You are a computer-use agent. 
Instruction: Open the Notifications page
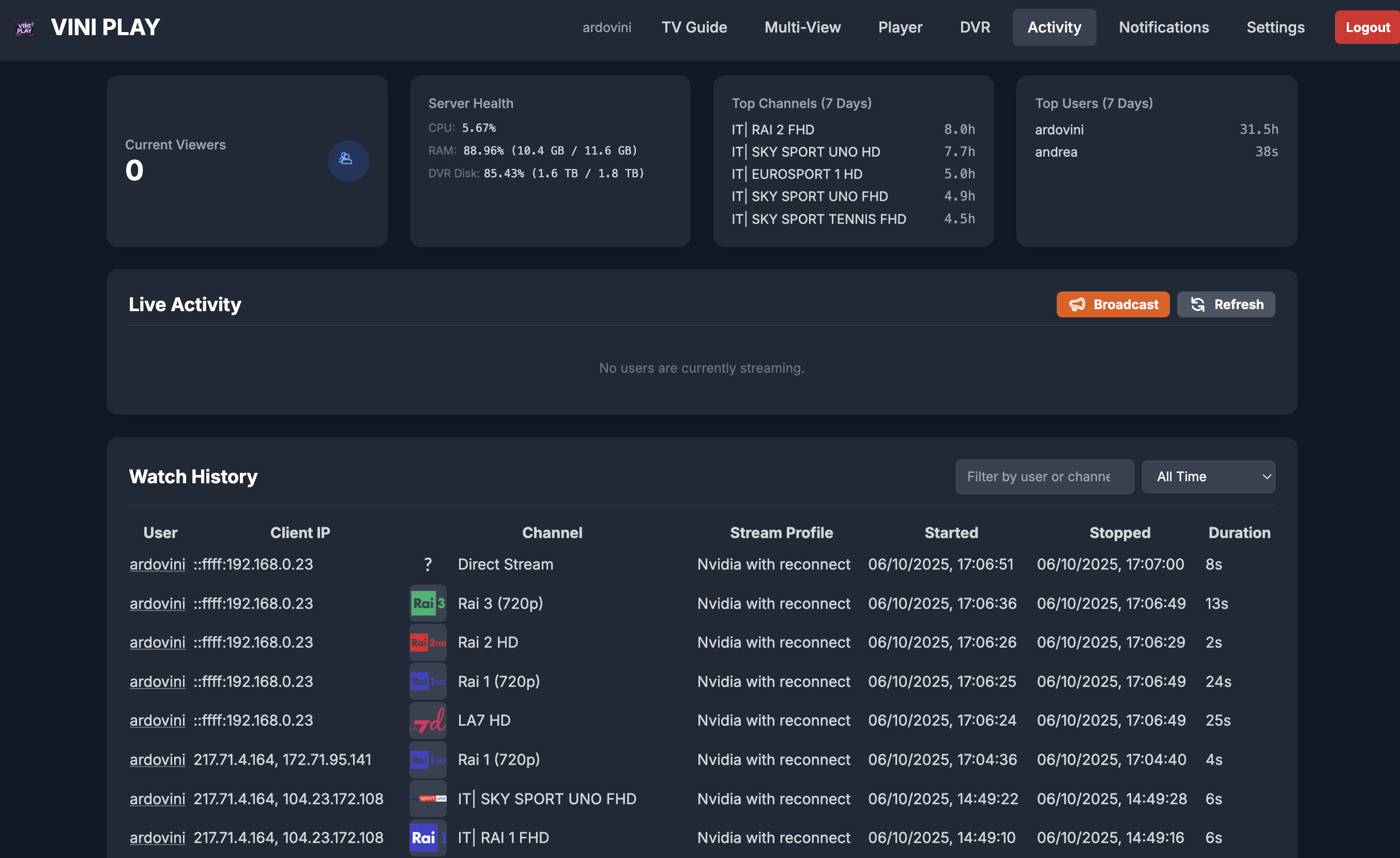(1163, 27)
